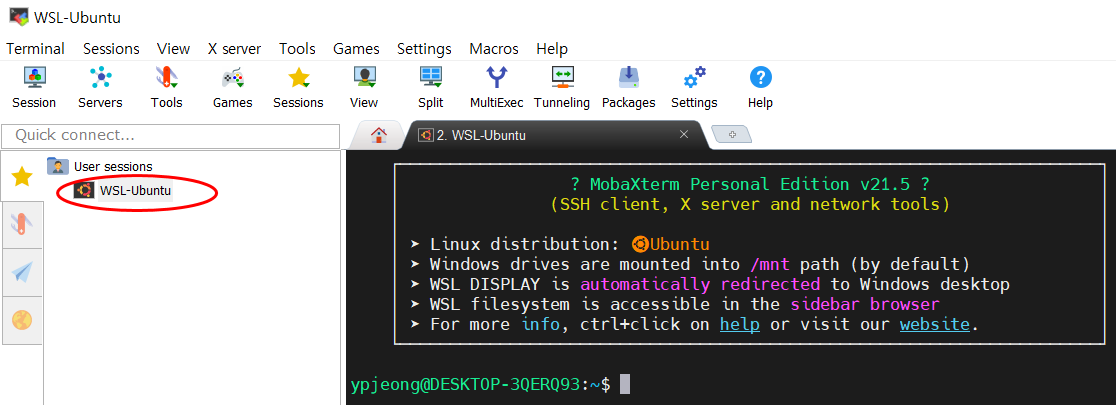Open the Sessions menu

[x=111, y=49]
